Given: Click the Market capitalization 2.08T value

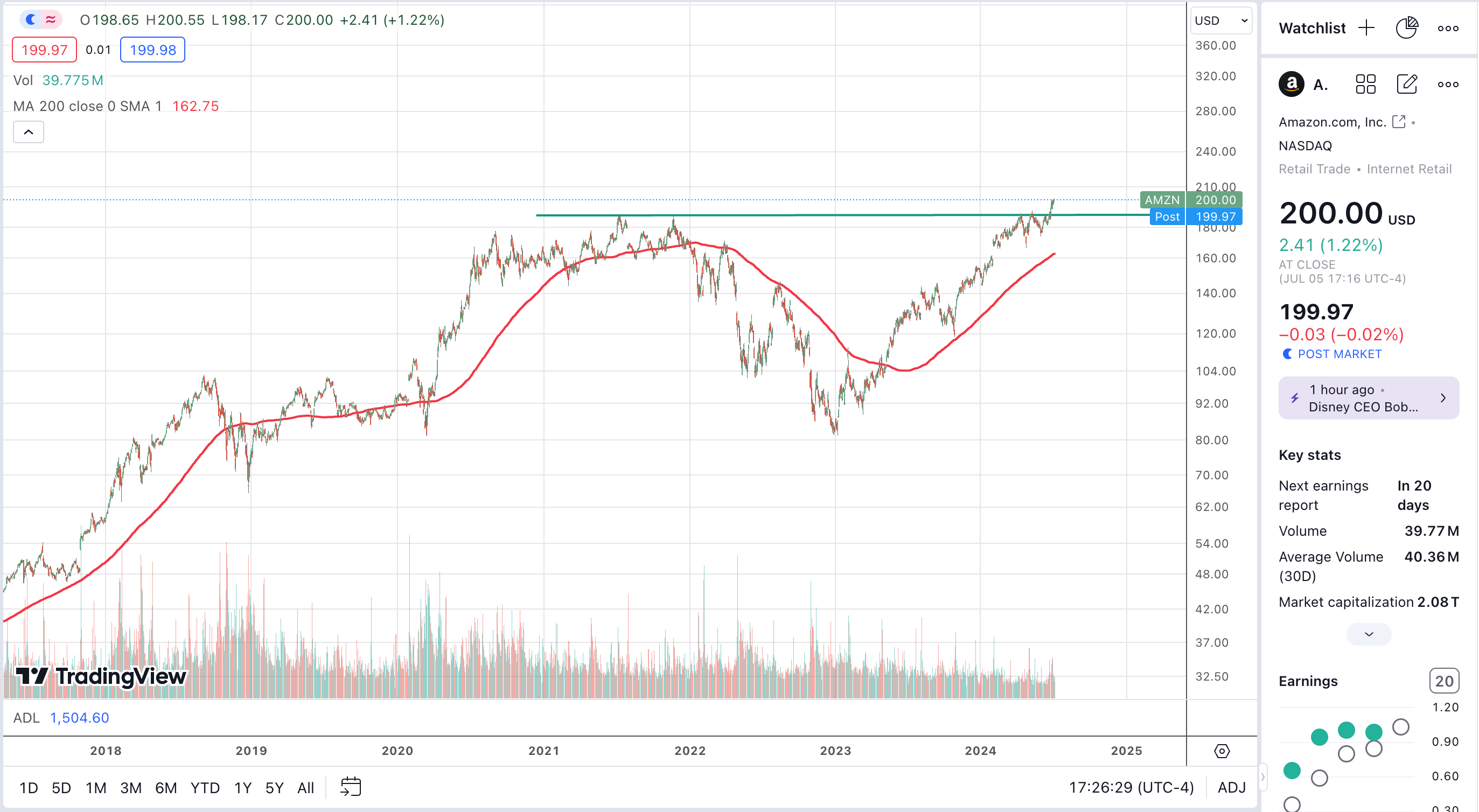Looking at the screenshot, I should point(1438,602).
